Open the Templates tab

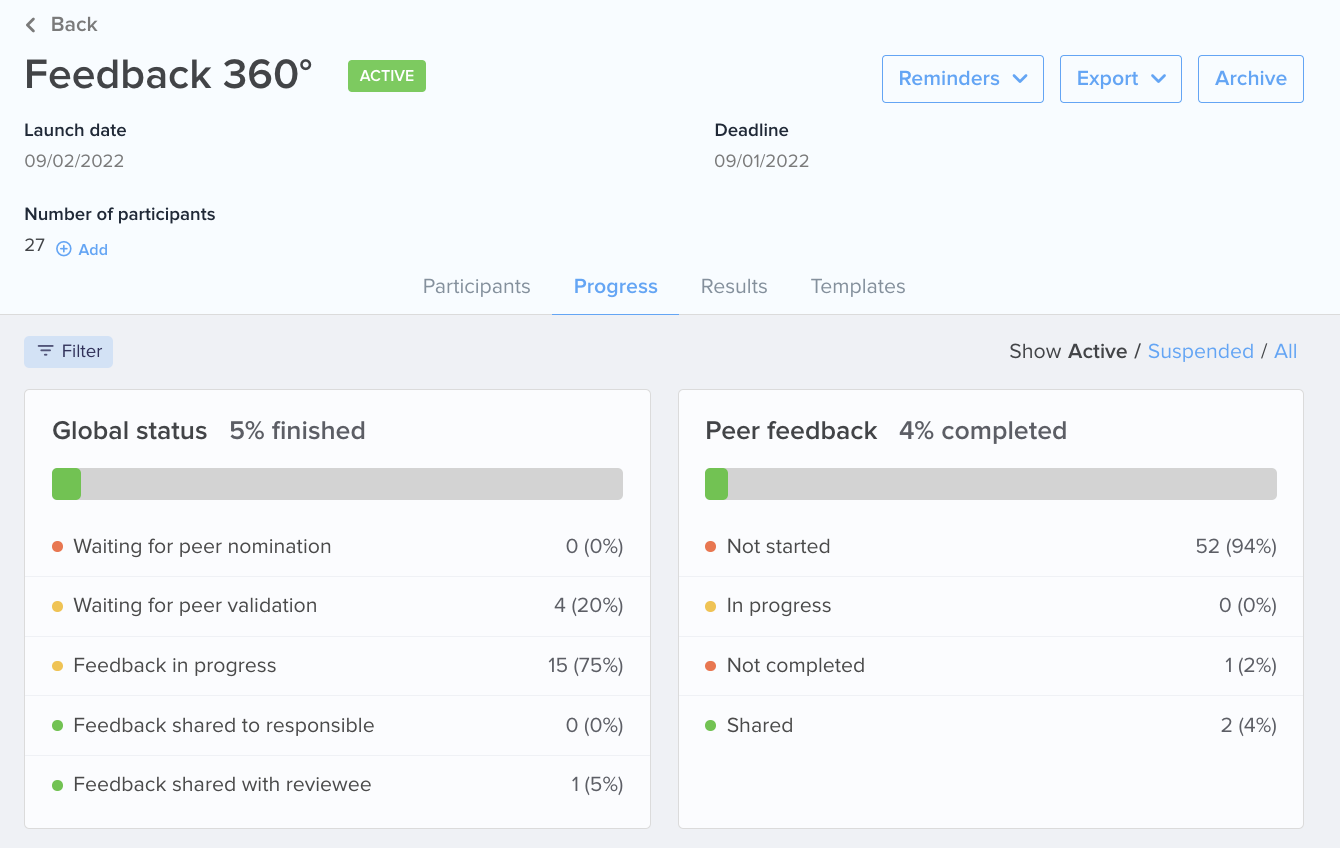click(x=858, y=286)
